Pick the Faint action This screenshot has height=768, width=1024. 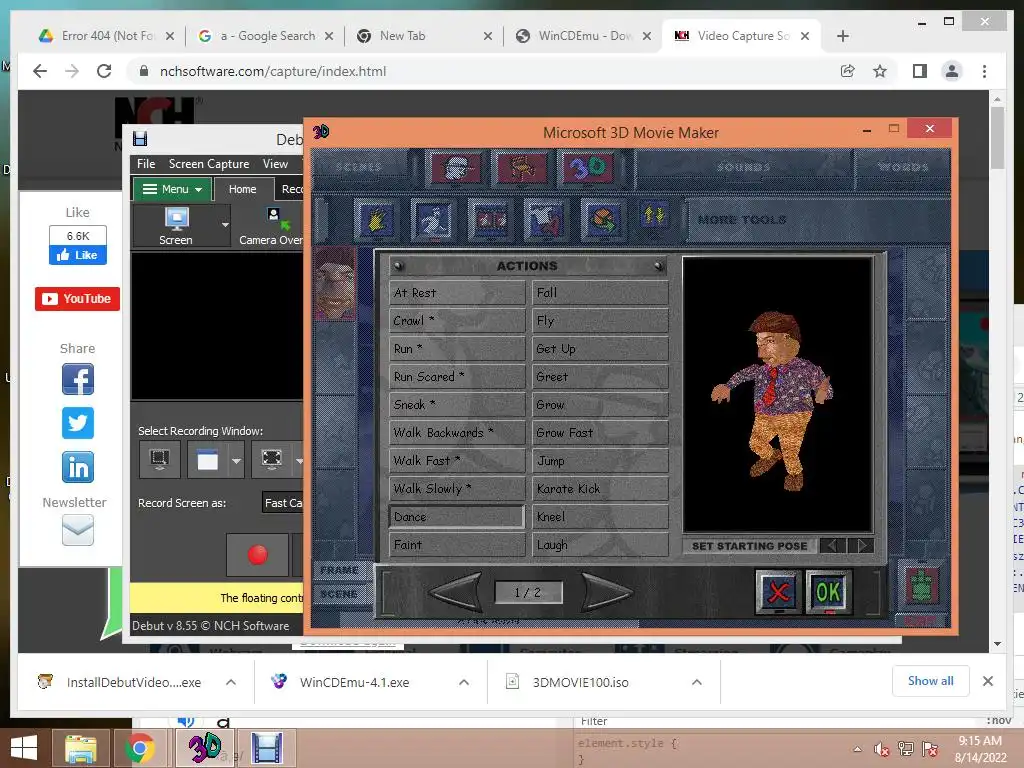pos(456,545)
